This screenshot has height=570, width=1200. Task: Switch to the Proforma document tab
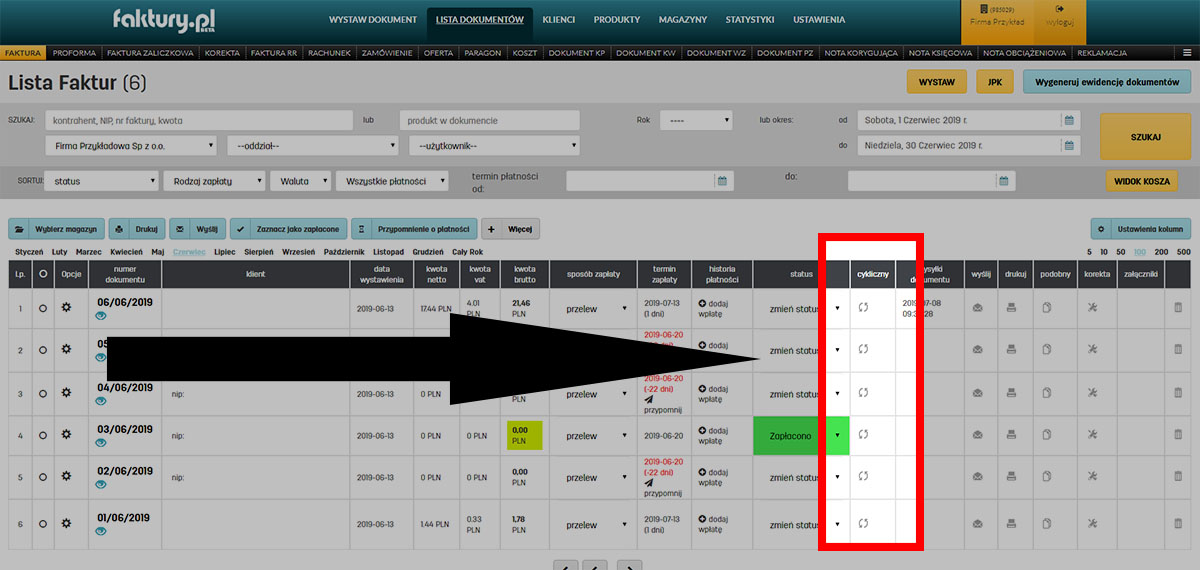coord(74,52)
